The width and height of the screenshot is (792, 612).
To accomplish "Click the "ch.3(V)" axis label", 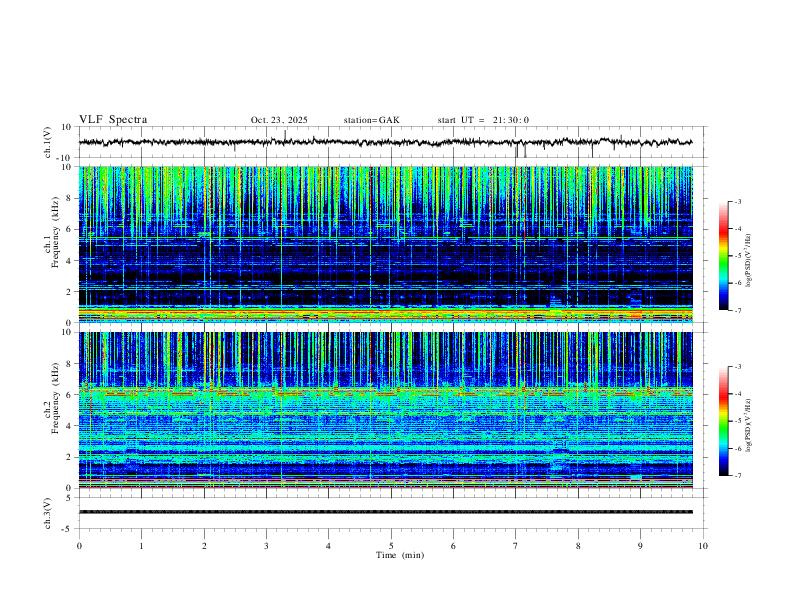I will click(x=48, y=513).
